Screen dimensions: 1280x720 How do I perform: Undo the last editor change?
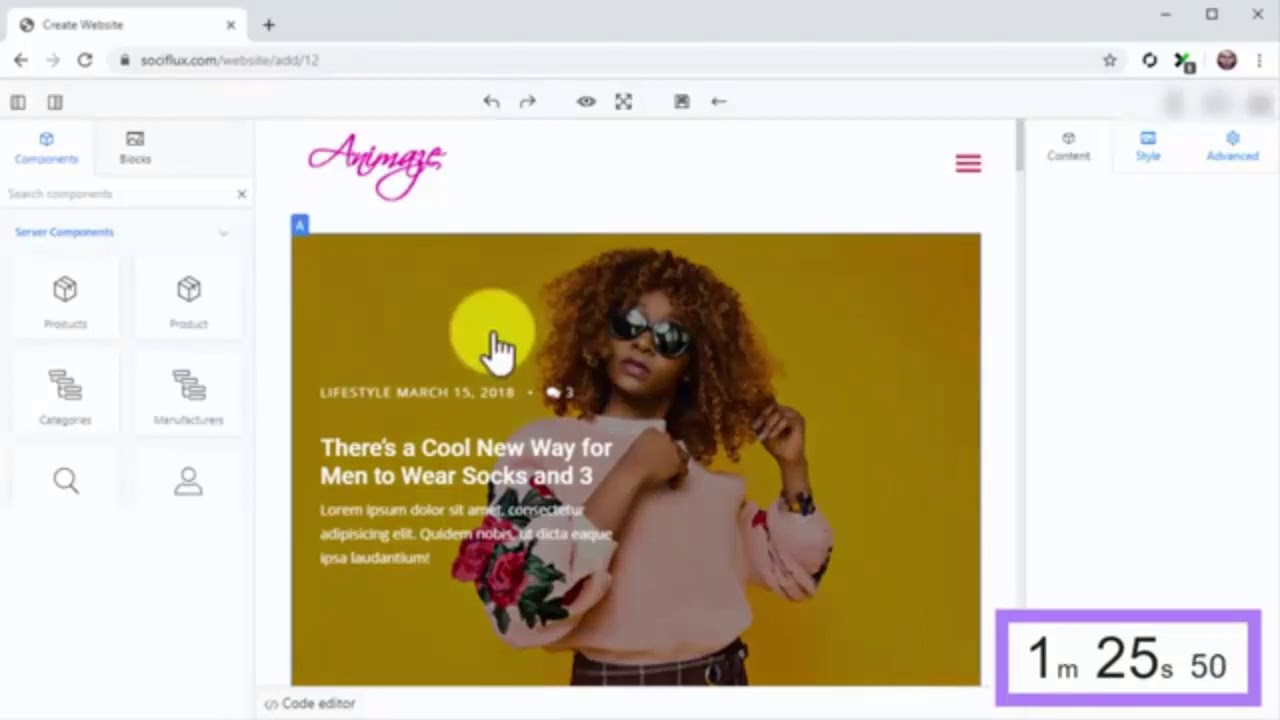(491, 101)
